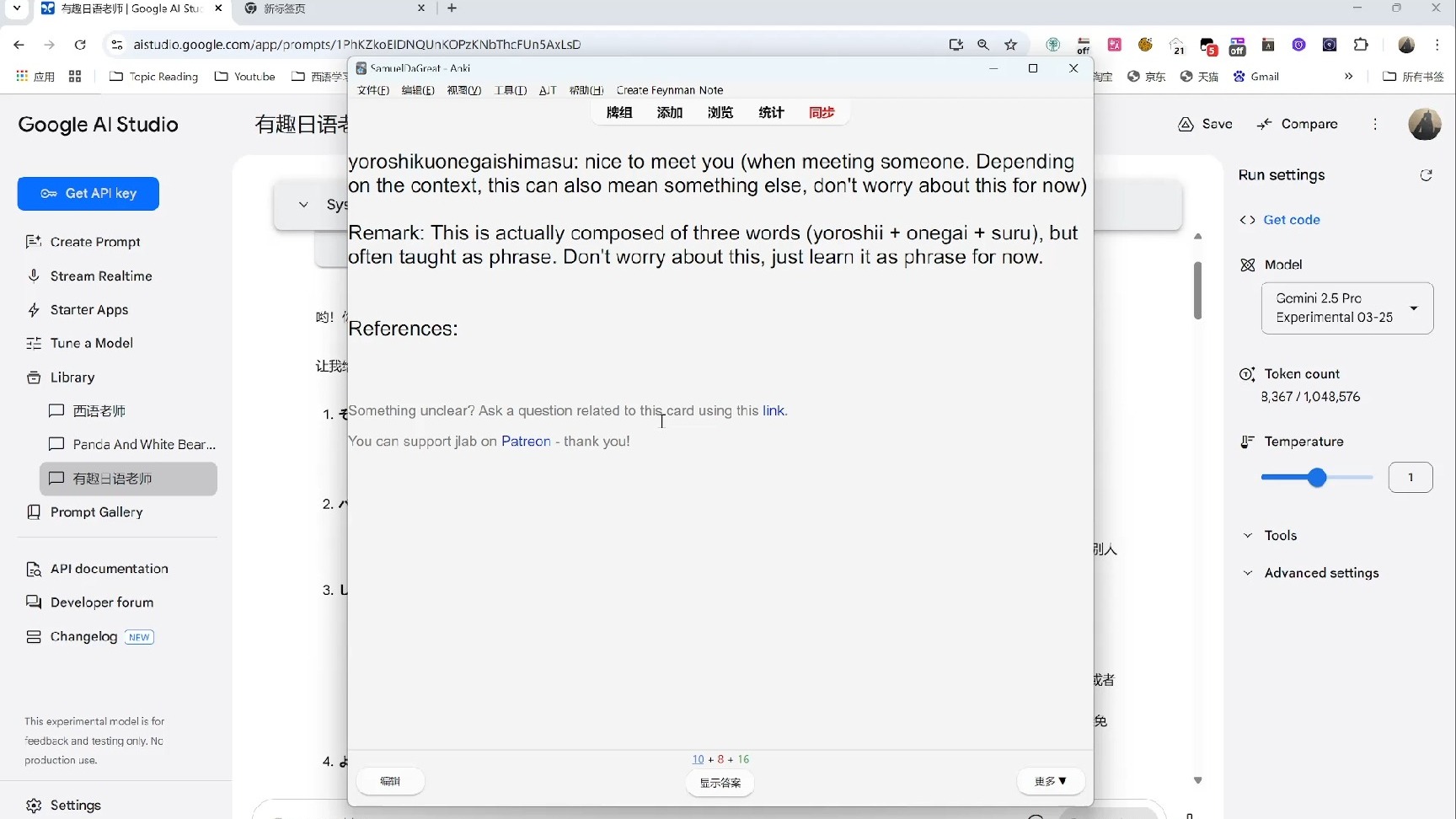Open the browser zoom icon in address bar

983,45
